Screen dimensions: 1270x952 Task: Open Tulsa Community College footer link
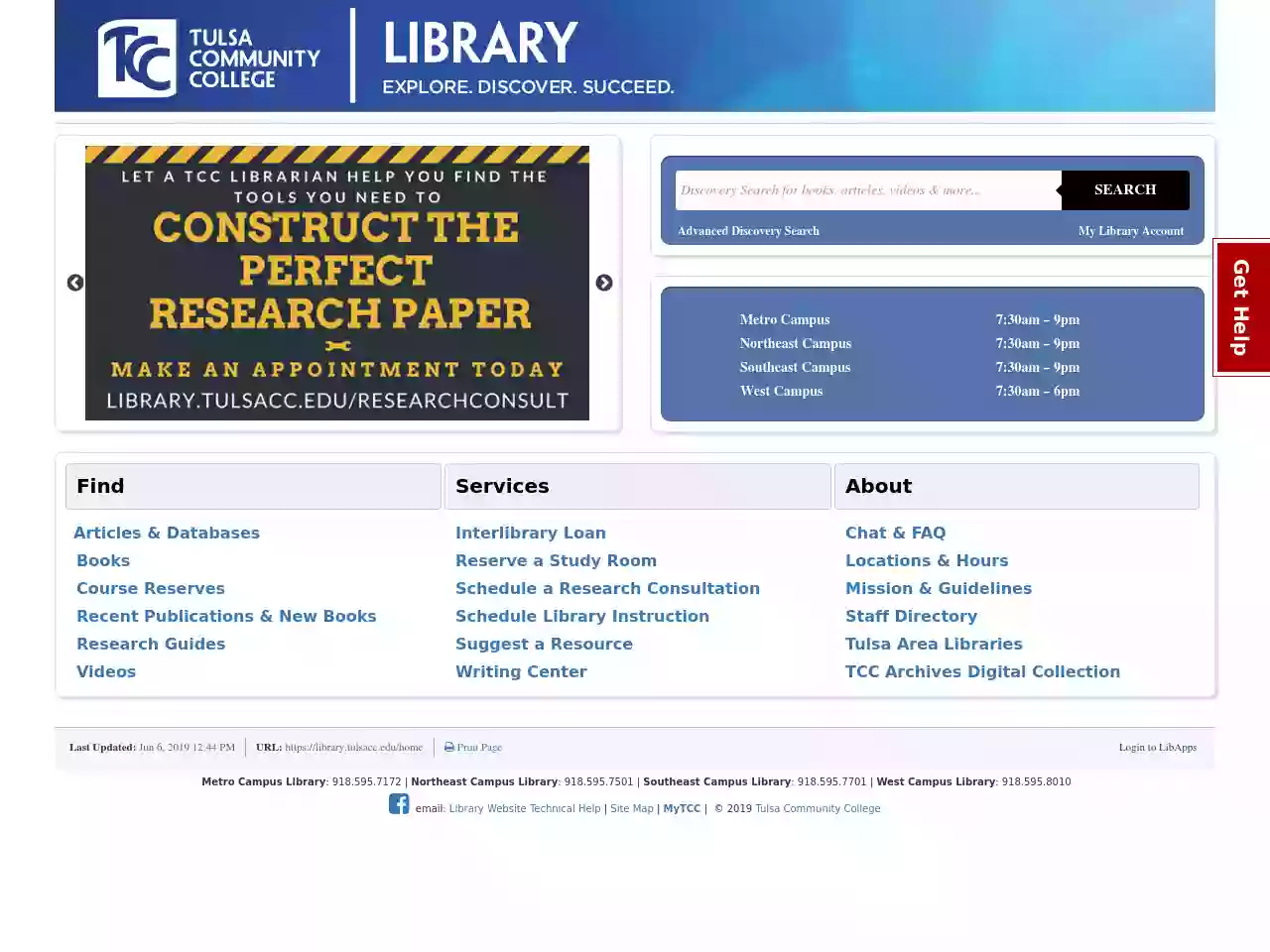point(818,808)
